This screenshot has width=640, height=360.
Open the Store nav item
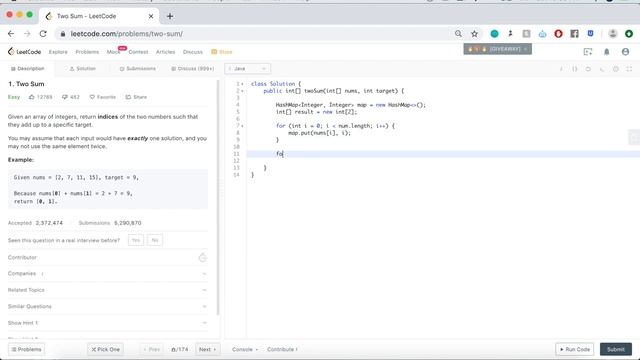coord(222,52)
